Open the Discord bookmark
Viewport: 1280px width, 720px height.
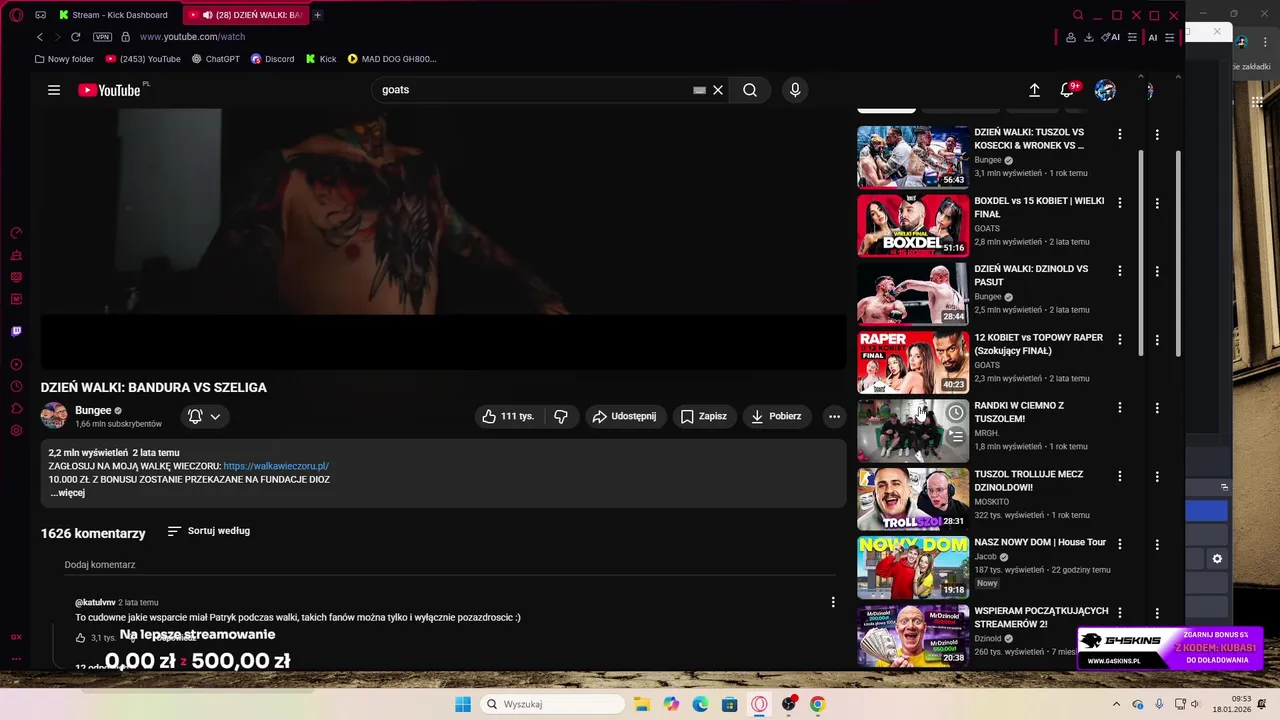click(272, 59)
